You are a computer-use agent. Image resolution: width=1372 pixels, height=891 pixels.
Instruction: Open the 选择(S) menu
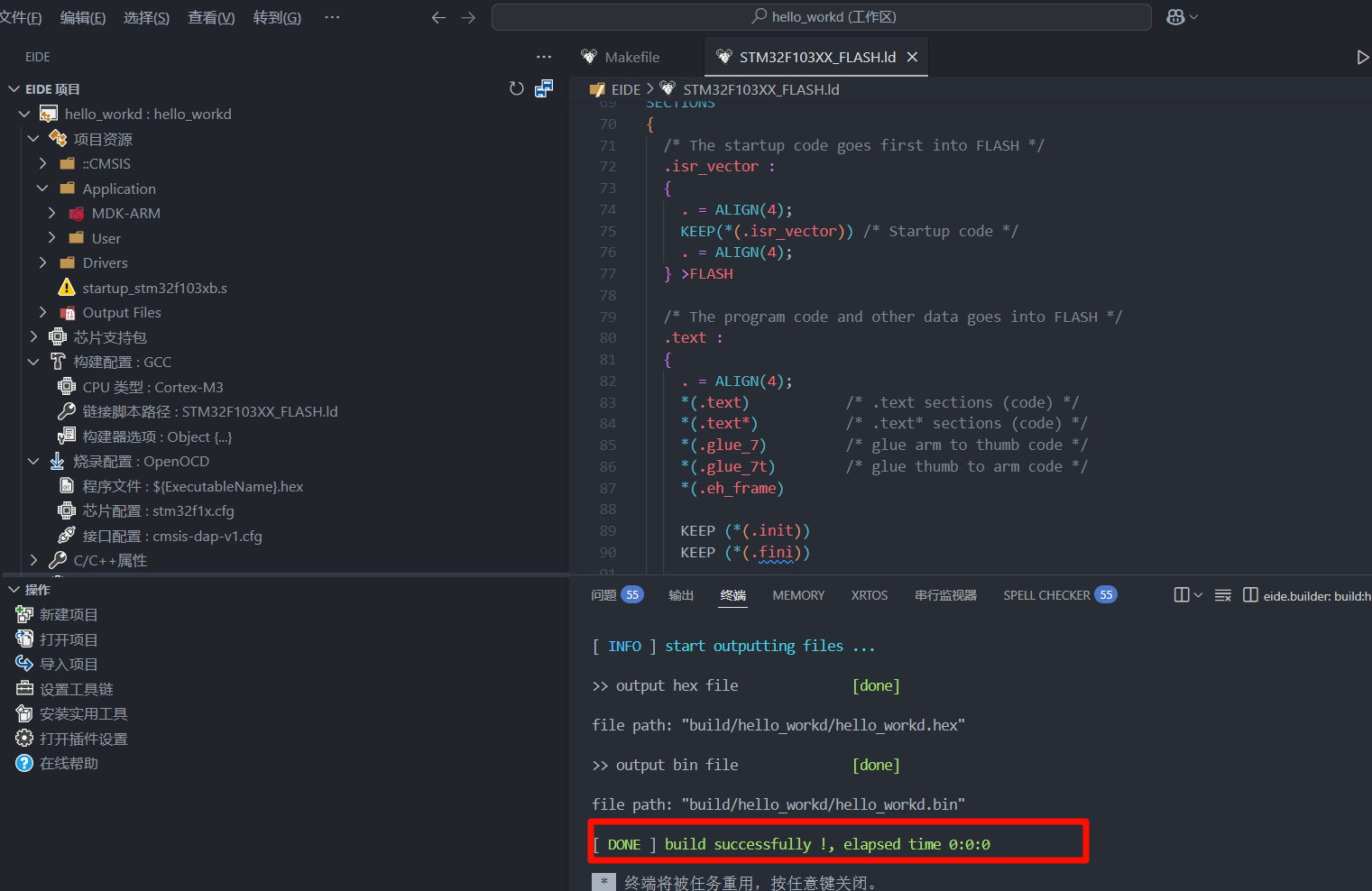coord(146,17)
